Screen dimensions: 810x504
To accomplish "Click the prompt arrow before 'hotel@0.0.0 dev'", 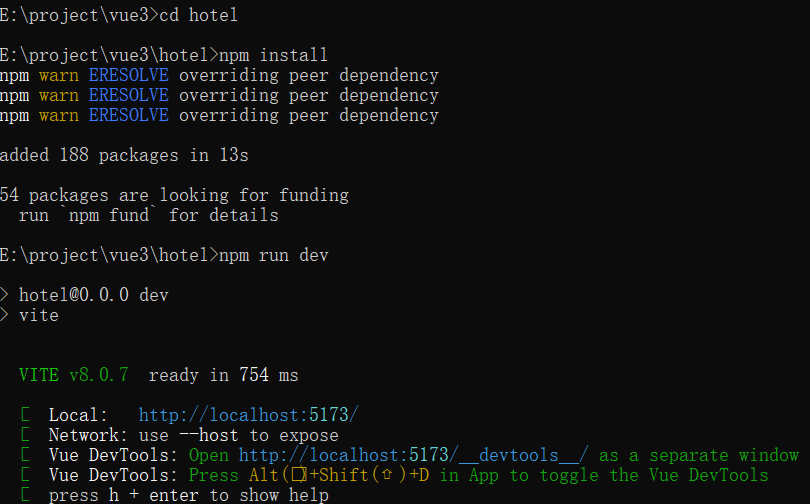I will 5,295.
